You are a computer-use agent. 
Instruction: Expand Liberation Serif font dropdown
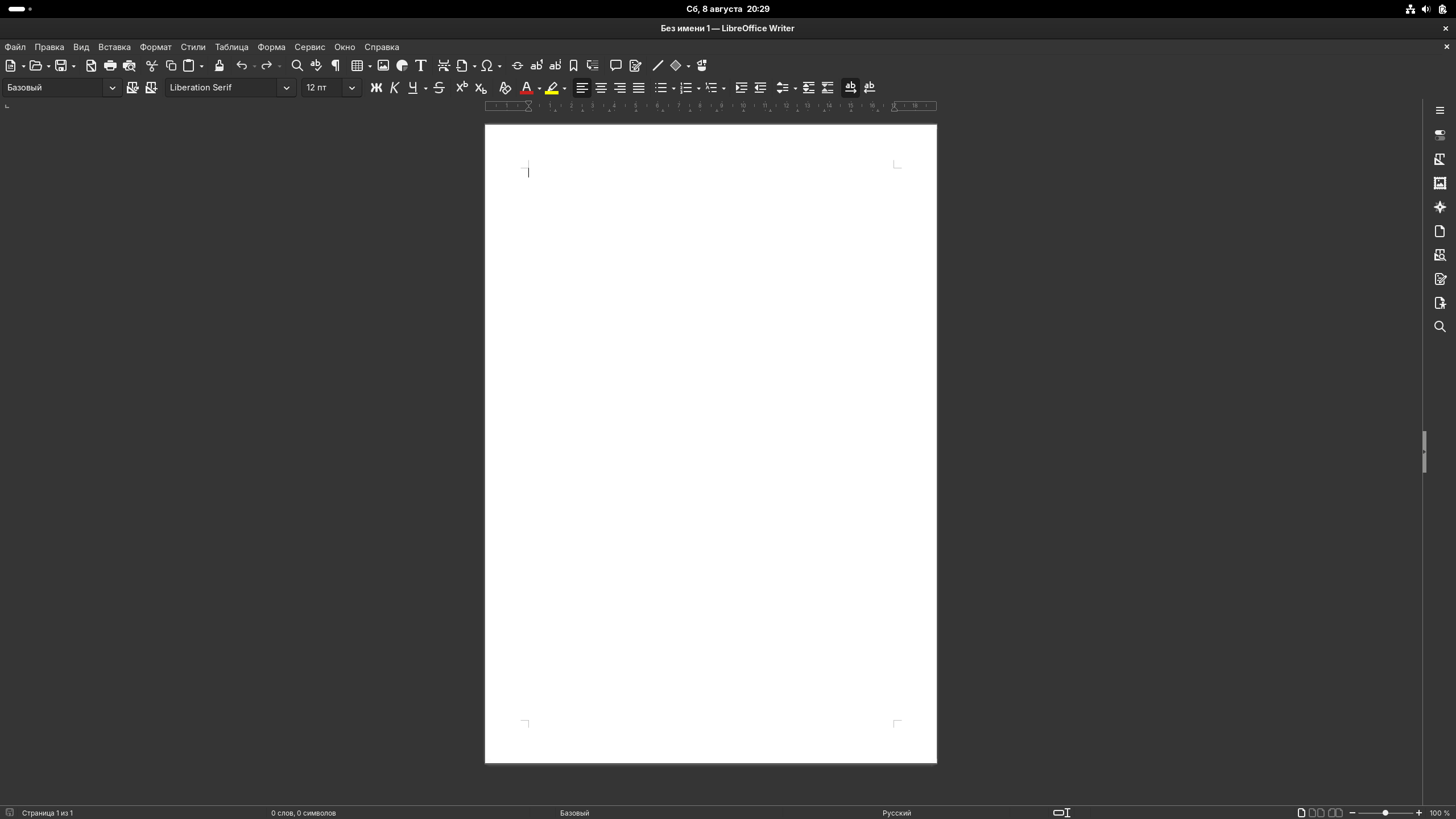tap(287, 88)
